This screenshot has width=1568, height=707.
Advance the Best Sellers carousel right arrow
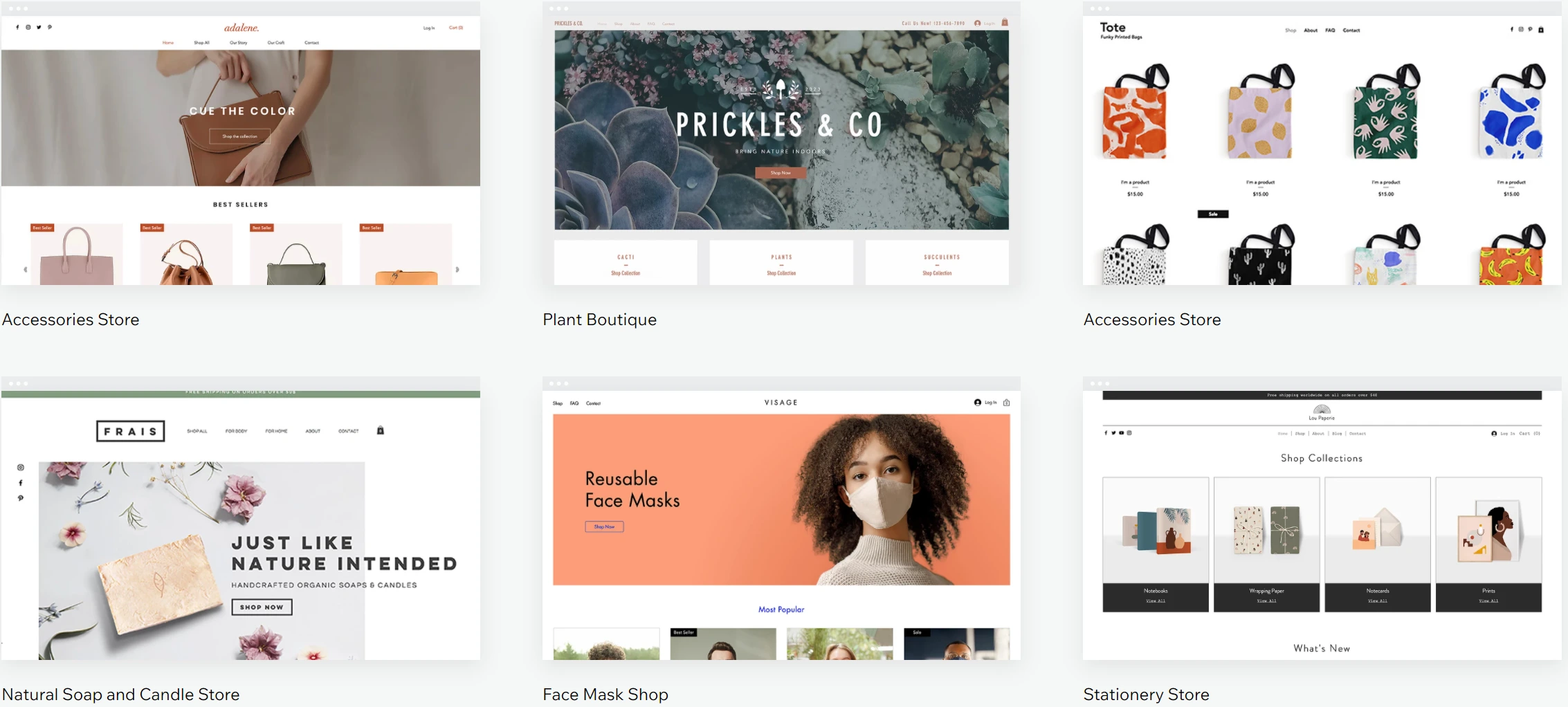coord(457,270)
